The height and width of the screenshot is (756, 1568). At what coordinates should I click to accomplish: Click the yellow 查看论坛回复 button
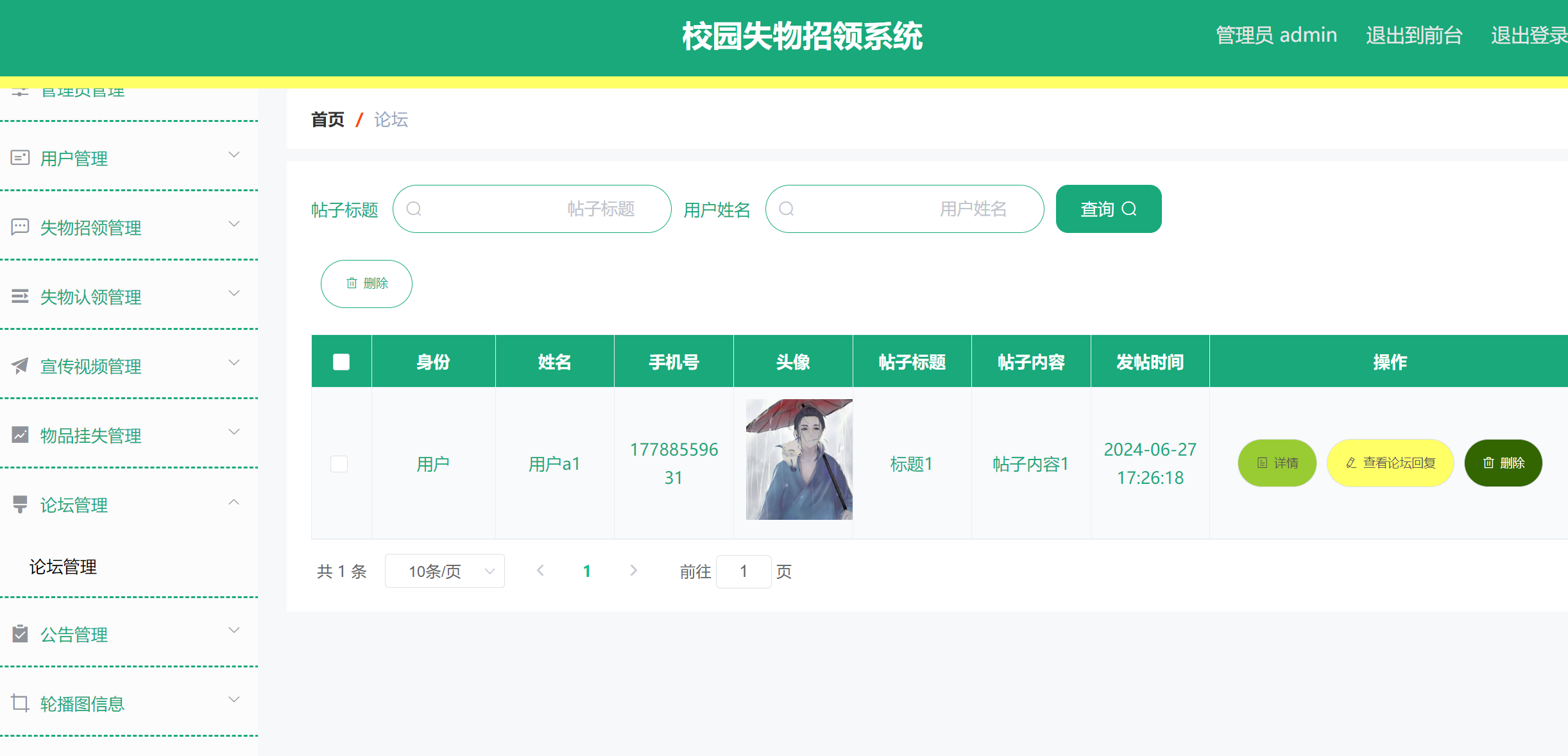pos(1390,463)
